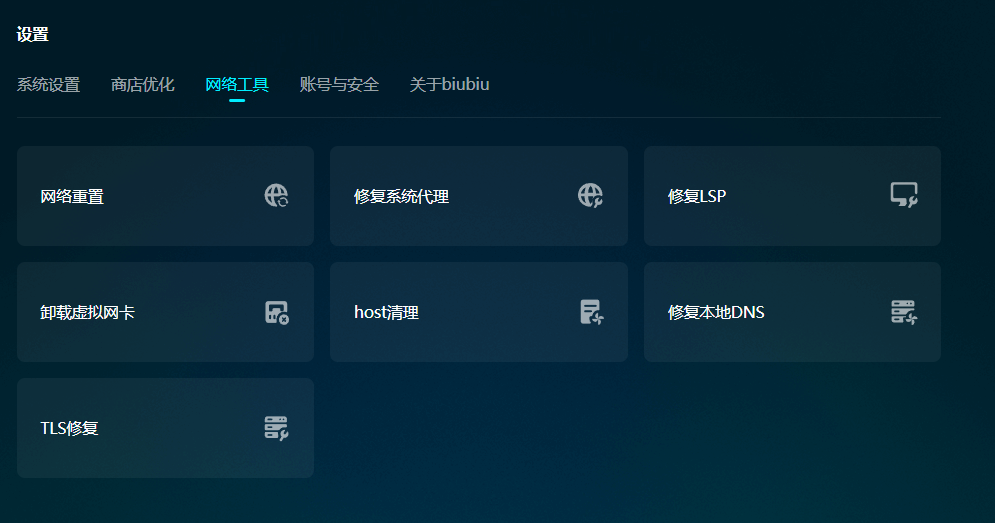
Task: Click the server wrench icon for TLS修复
Action: click(x=277, y=428)
